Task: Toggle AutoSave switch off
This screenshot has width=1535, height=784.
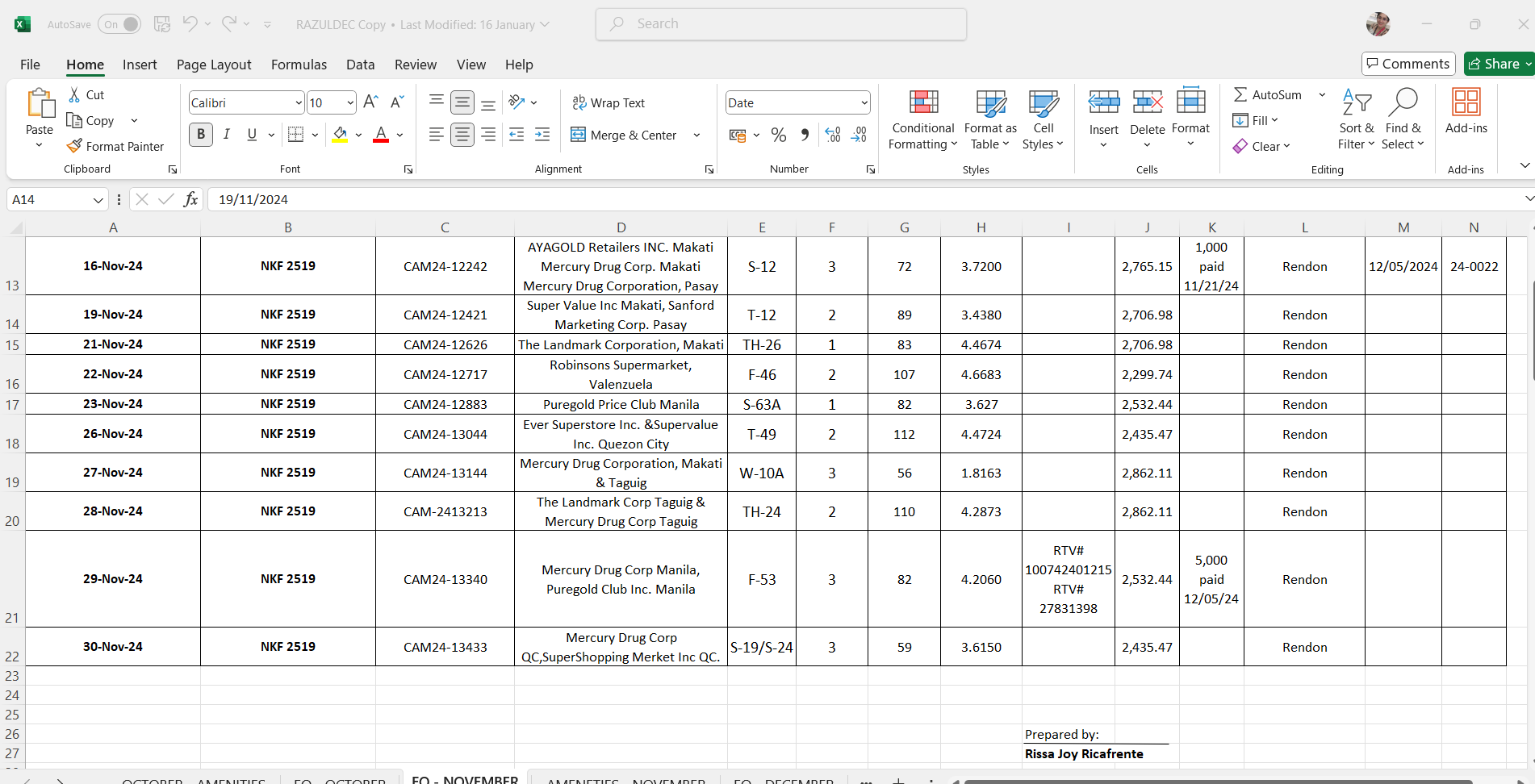Action: click(119, 24)
